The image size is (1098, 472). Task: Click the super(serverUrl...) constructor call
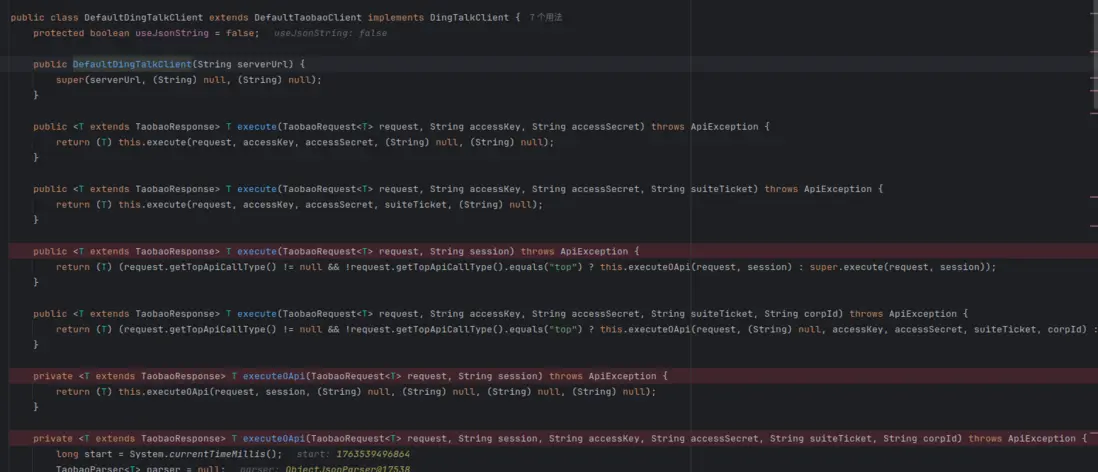click(70, 80)
